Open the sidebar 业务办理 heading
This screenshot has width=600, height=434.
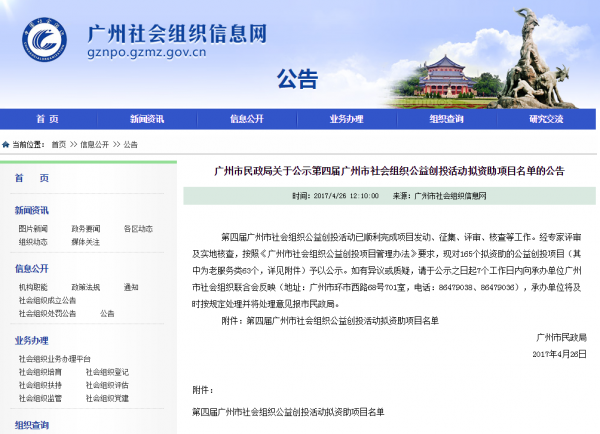pos(32,341)
